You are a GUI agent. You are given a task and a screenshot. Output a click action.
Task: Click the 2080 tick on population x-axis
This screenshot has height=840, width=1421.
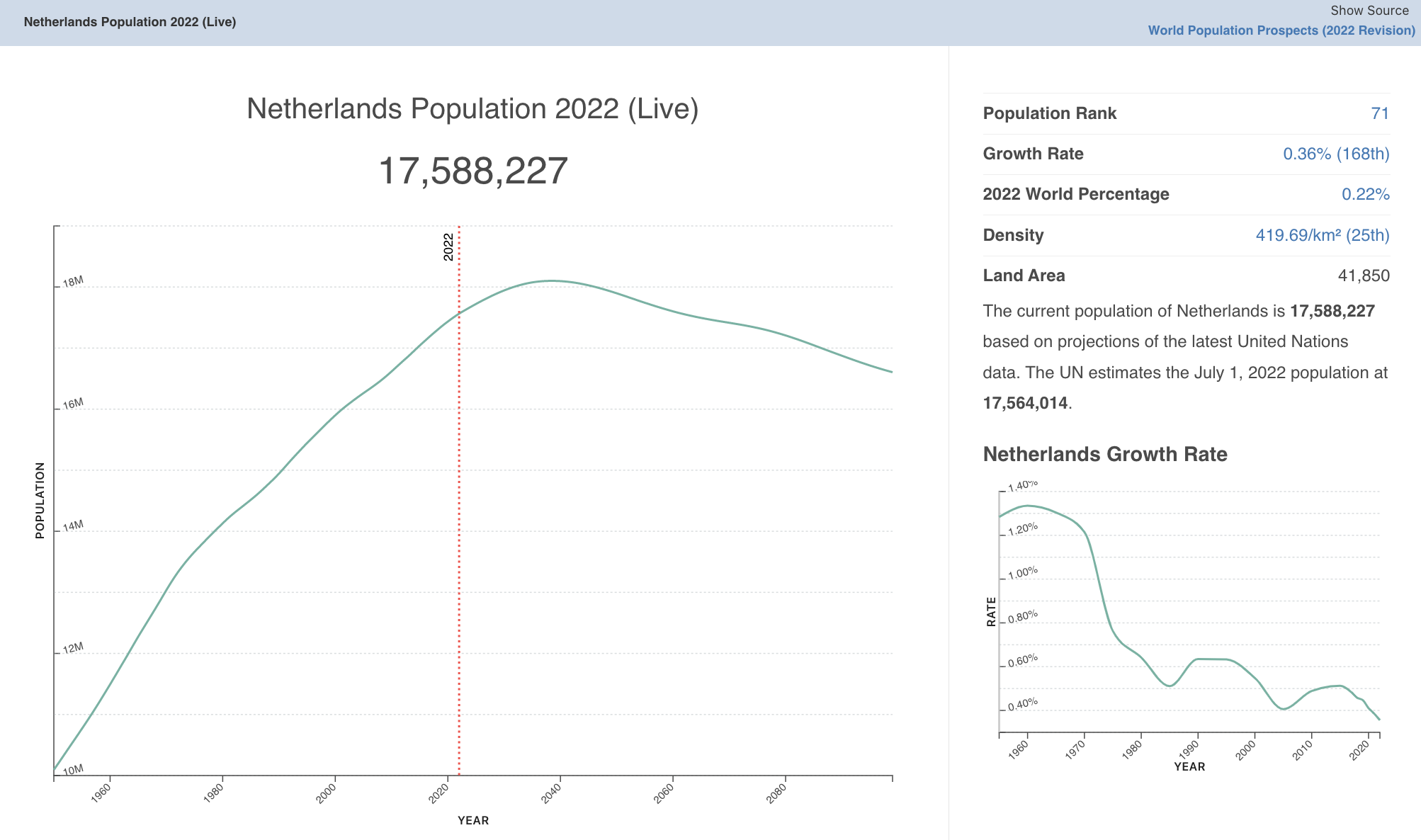[x=777, y=793]
